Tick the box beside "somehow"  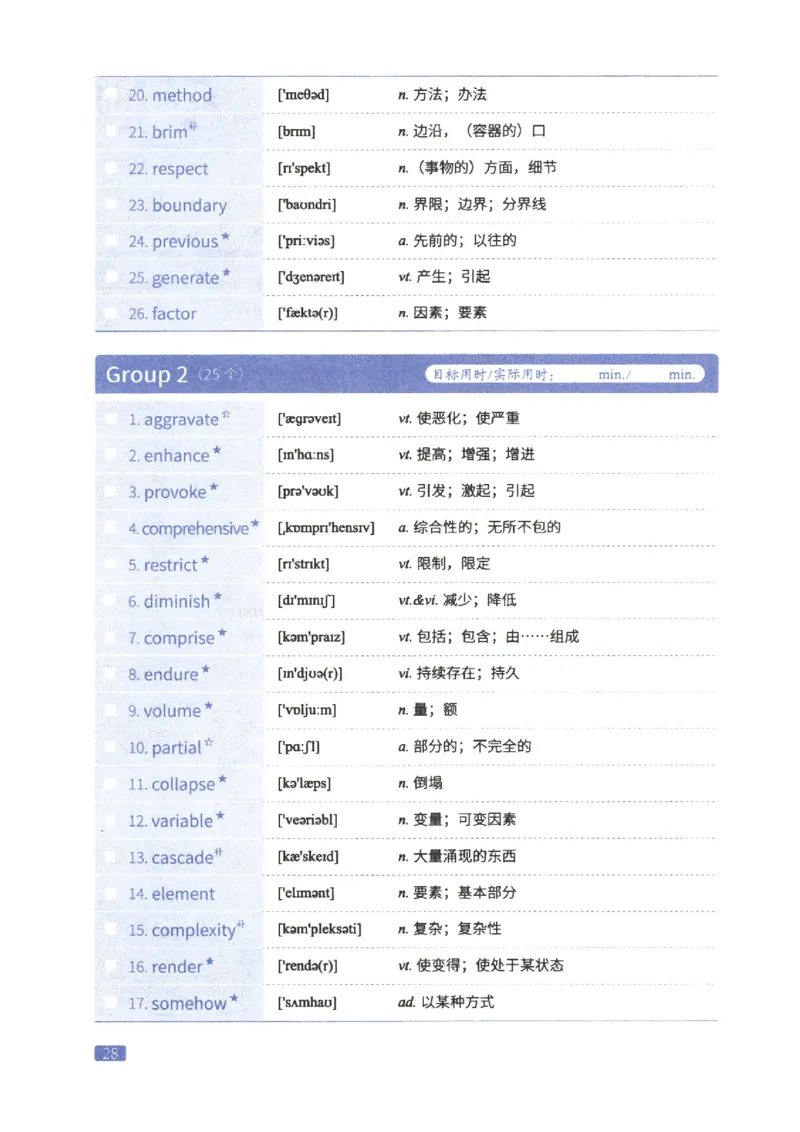110,1002
